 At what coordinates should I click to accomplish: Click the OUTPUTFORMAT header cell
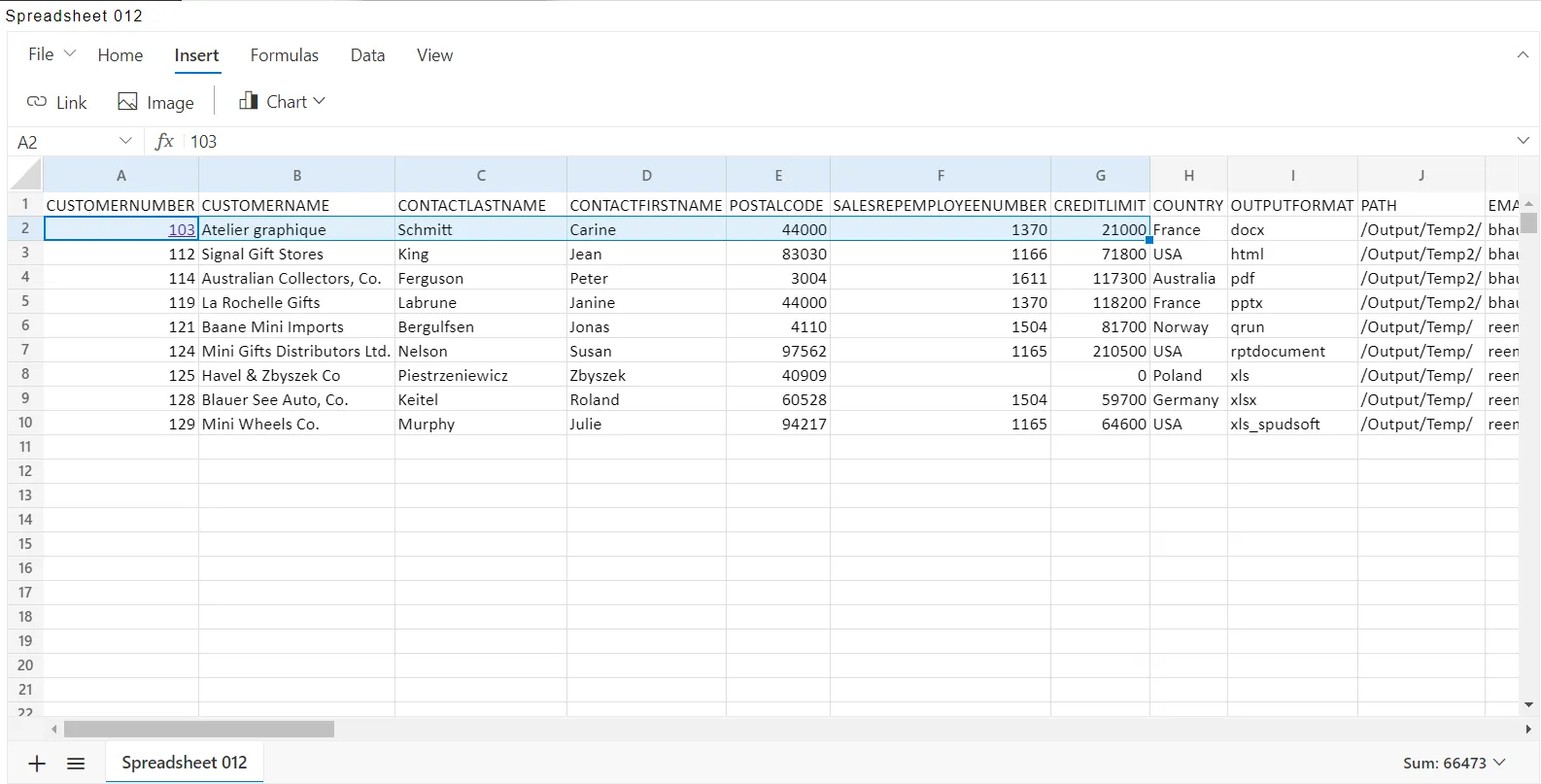1292,205
